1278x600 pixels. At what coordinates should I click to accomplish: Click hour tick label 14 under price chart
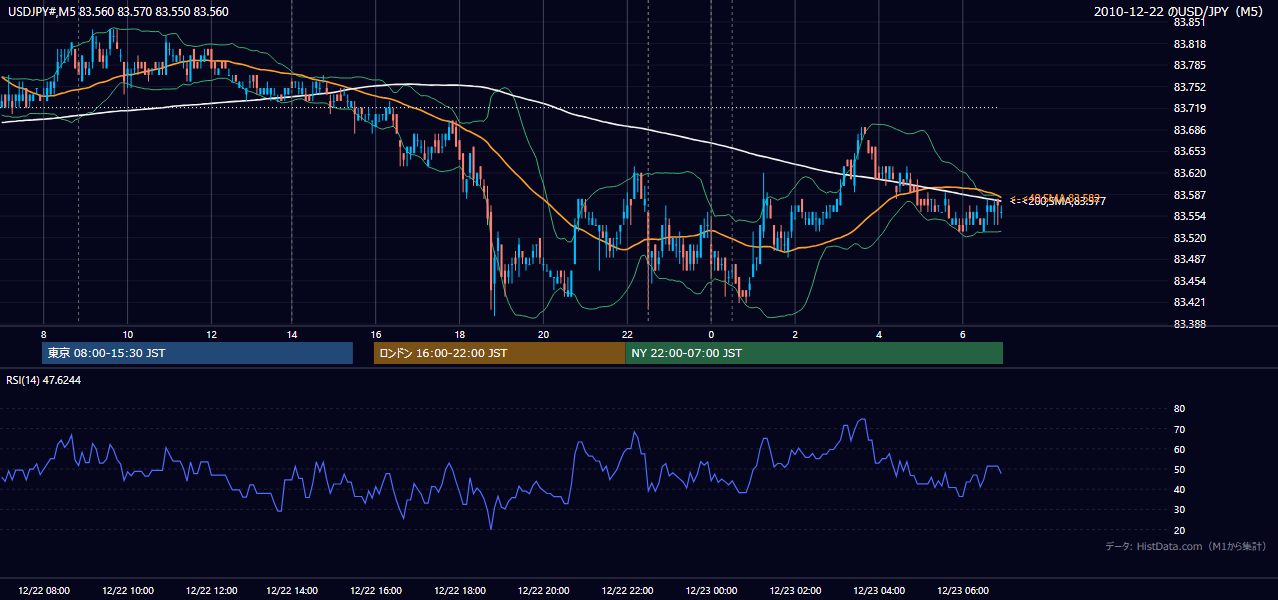(x=292, y=334)
